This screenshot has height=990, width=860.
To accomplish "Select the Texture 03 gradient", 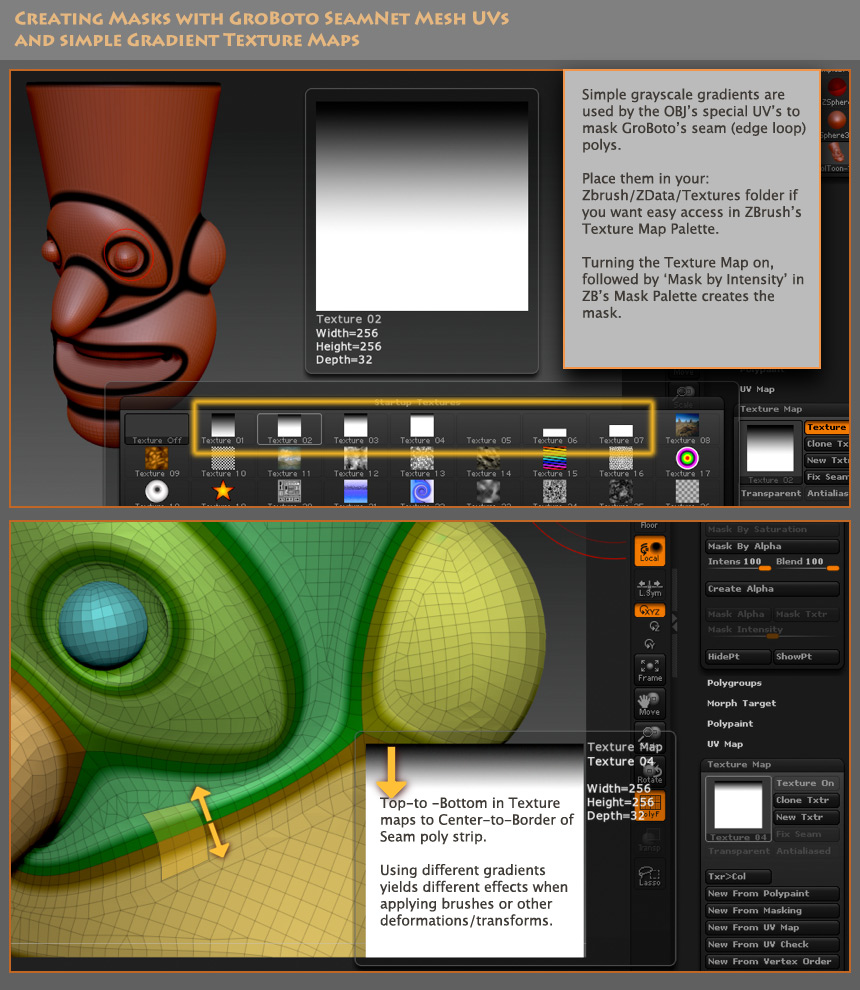I will (355, 429).
